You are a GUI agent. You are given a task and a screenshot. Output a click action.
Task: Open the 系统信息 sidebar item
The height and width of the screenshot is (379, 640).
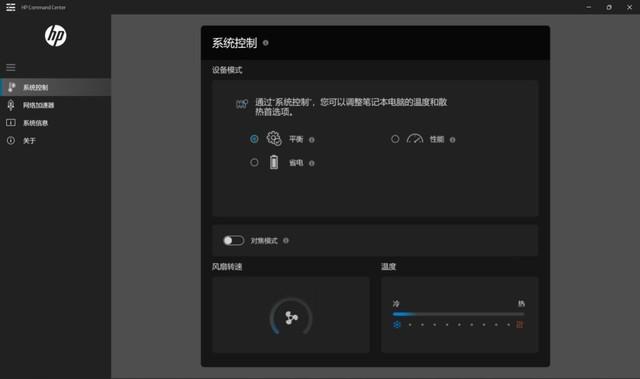tap(55, 123)
